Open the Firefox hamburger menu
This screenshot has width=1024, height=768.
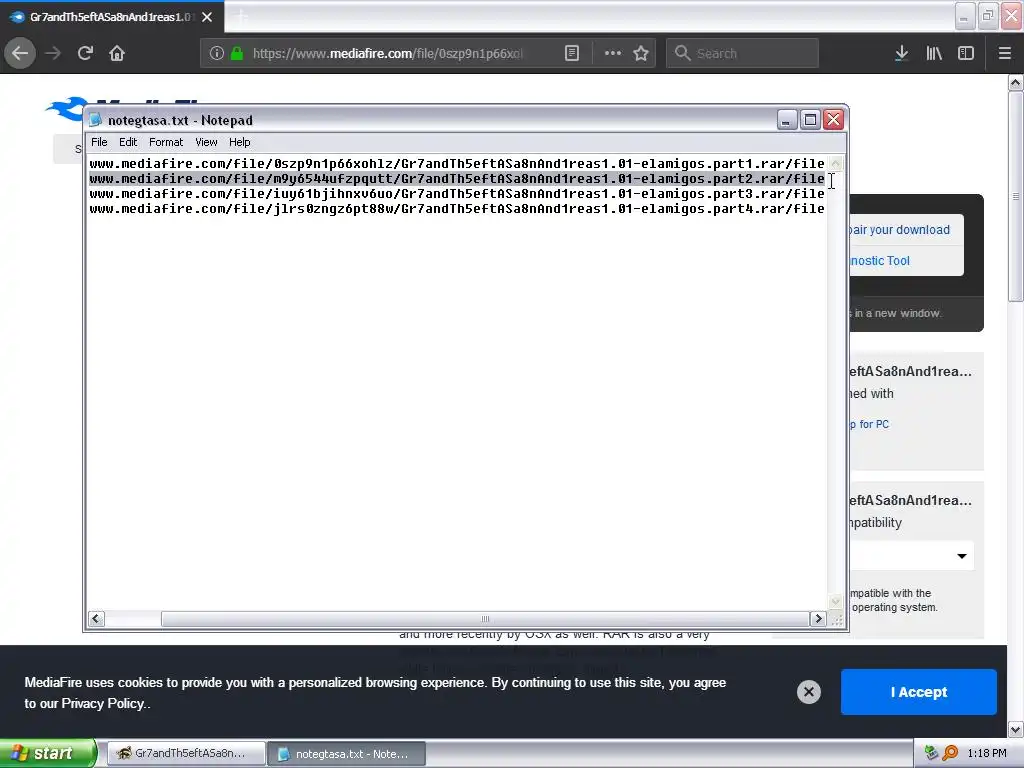[x=1005, y=53]
